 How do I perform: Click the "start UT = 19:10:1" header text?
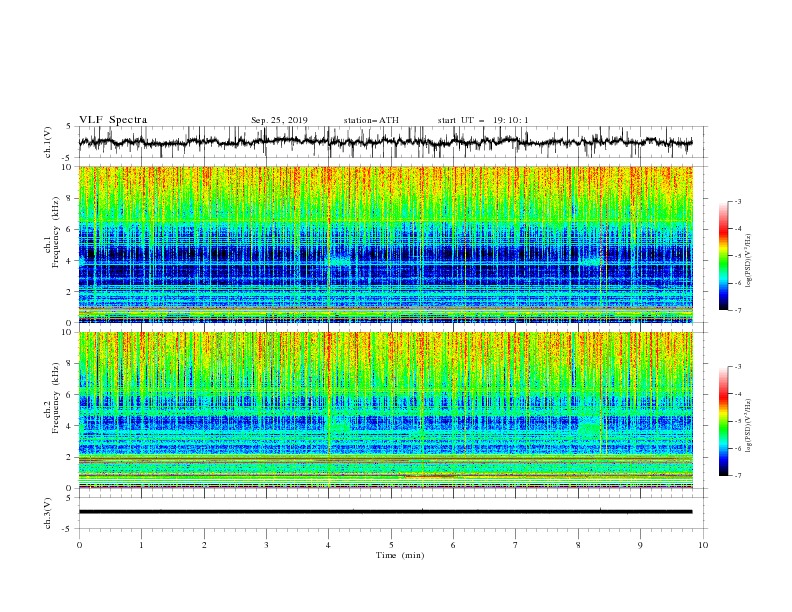[483, 120]
